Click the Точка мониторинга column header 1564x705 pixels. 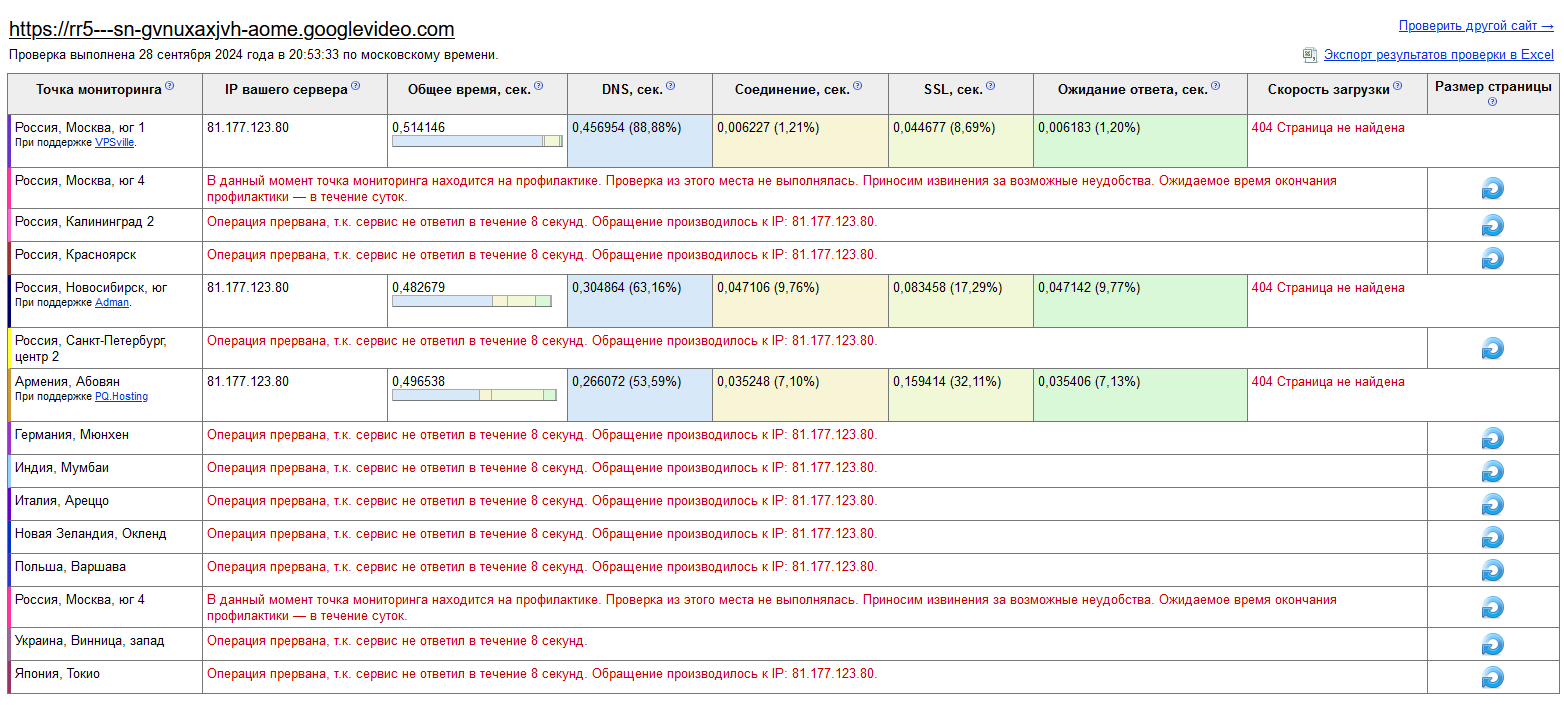pyautogui.click(x=105, y=94)
